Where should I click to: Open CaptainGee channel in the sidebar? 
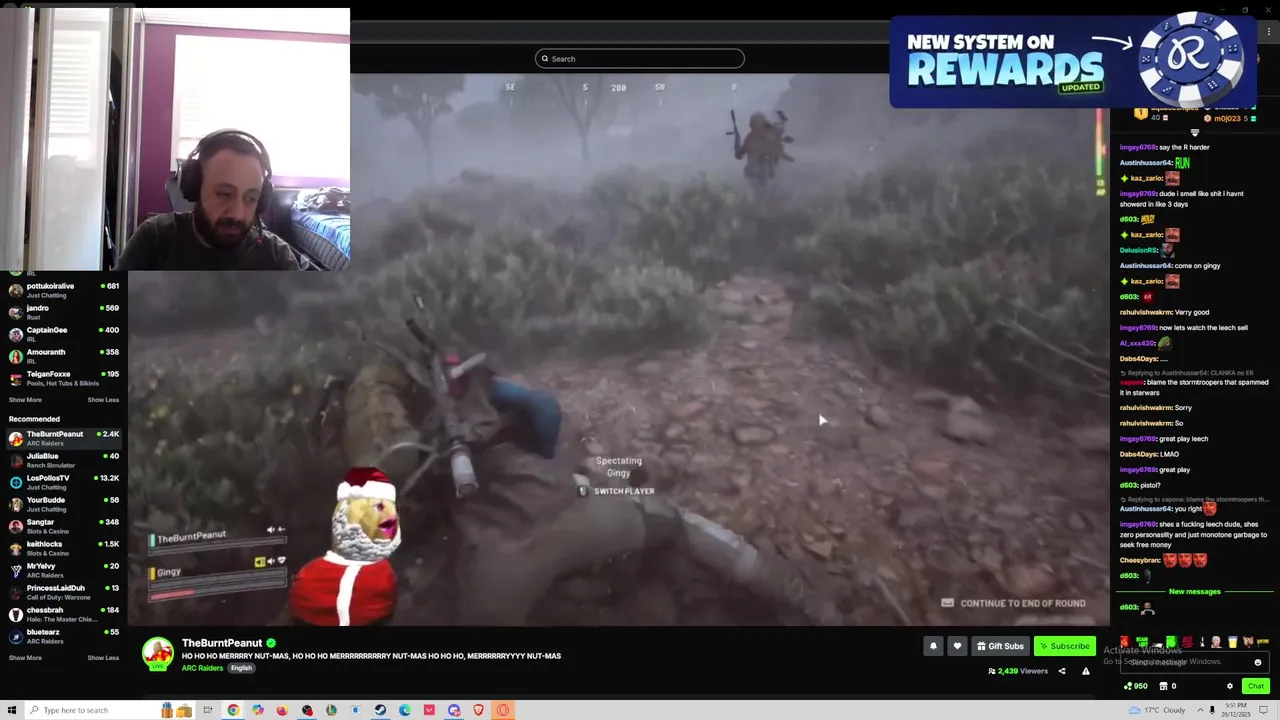tap(64, 334)
